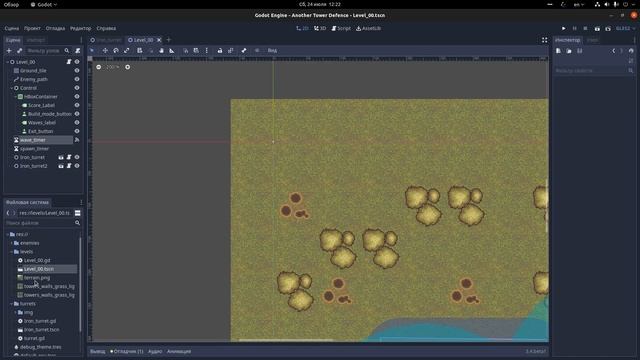Choose the Pan mode hand tool
Screen dimensions: 640x360
coord(161,51)
